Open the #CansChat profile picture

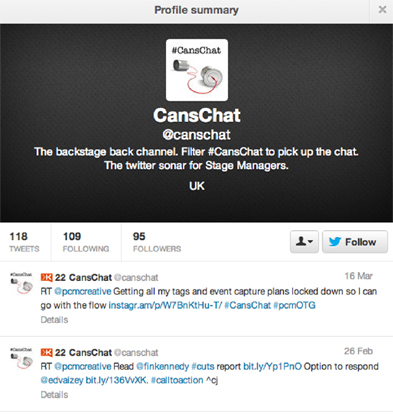point(197,70)
